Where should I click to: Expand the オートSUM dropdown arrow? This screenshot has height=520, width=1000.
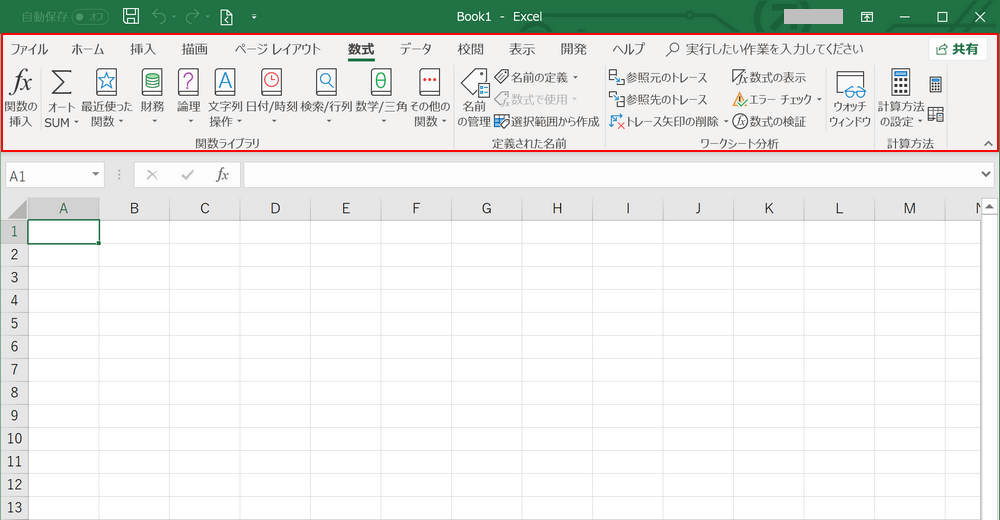(x=76, y=122)
